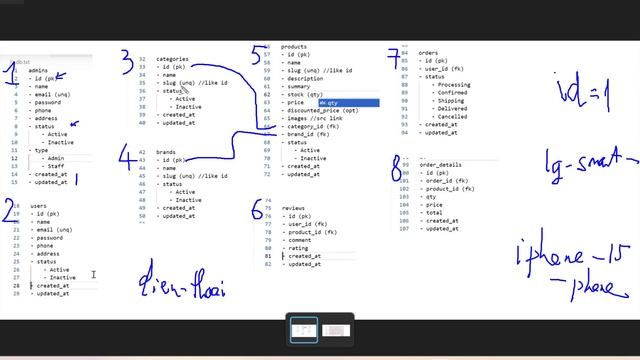
Task: Click the 'Delivered' status line
Action: 452,108
